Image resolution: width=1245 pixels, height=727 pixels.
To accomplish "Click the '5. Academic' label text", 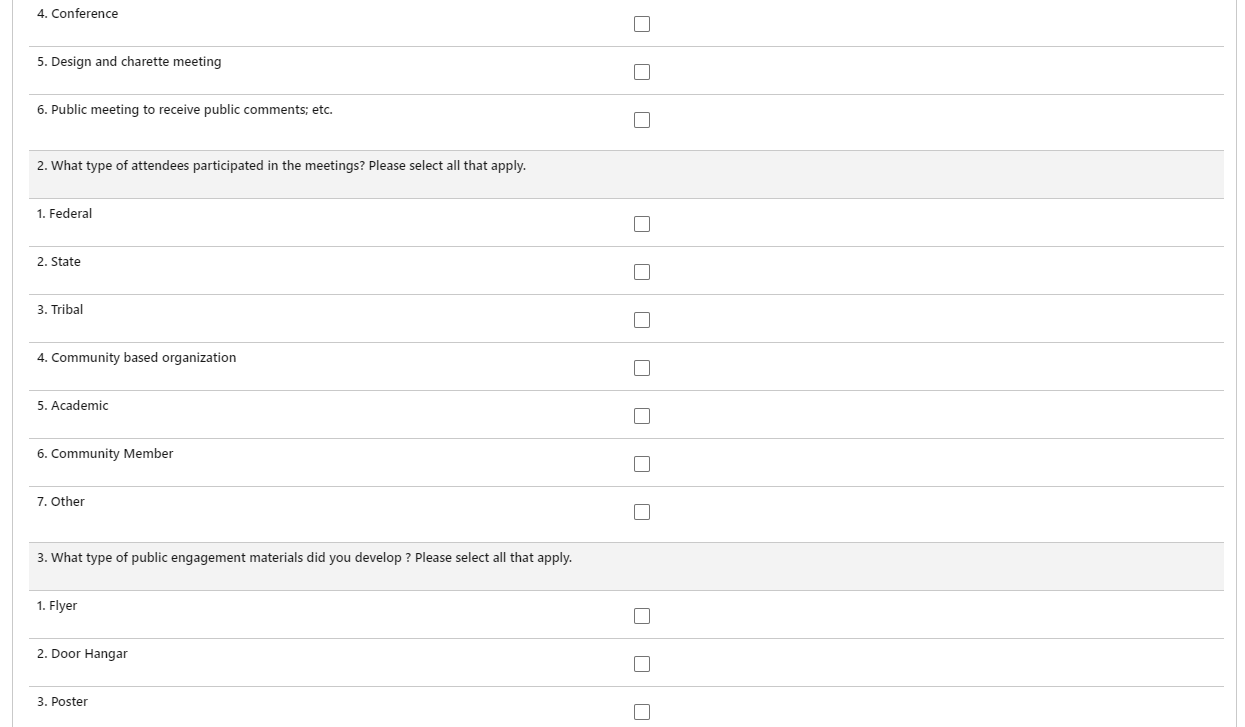I will click(x=72, y=406).
